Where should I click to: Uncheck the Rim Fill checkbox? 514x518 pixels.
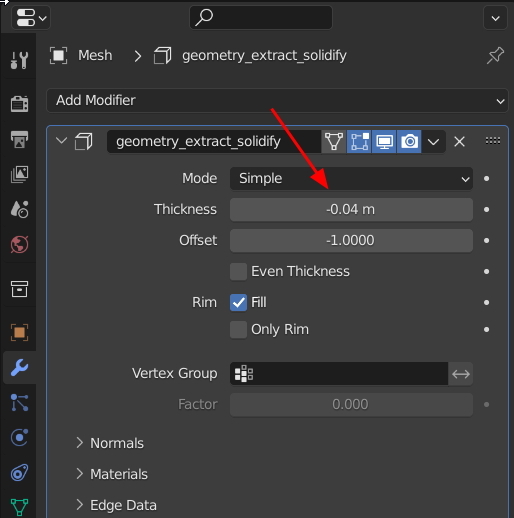238,302
